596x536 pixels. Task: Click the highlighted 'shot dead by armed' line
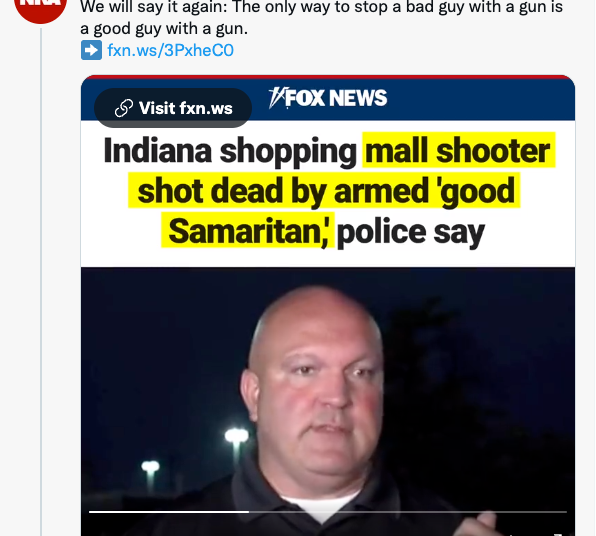282,190
